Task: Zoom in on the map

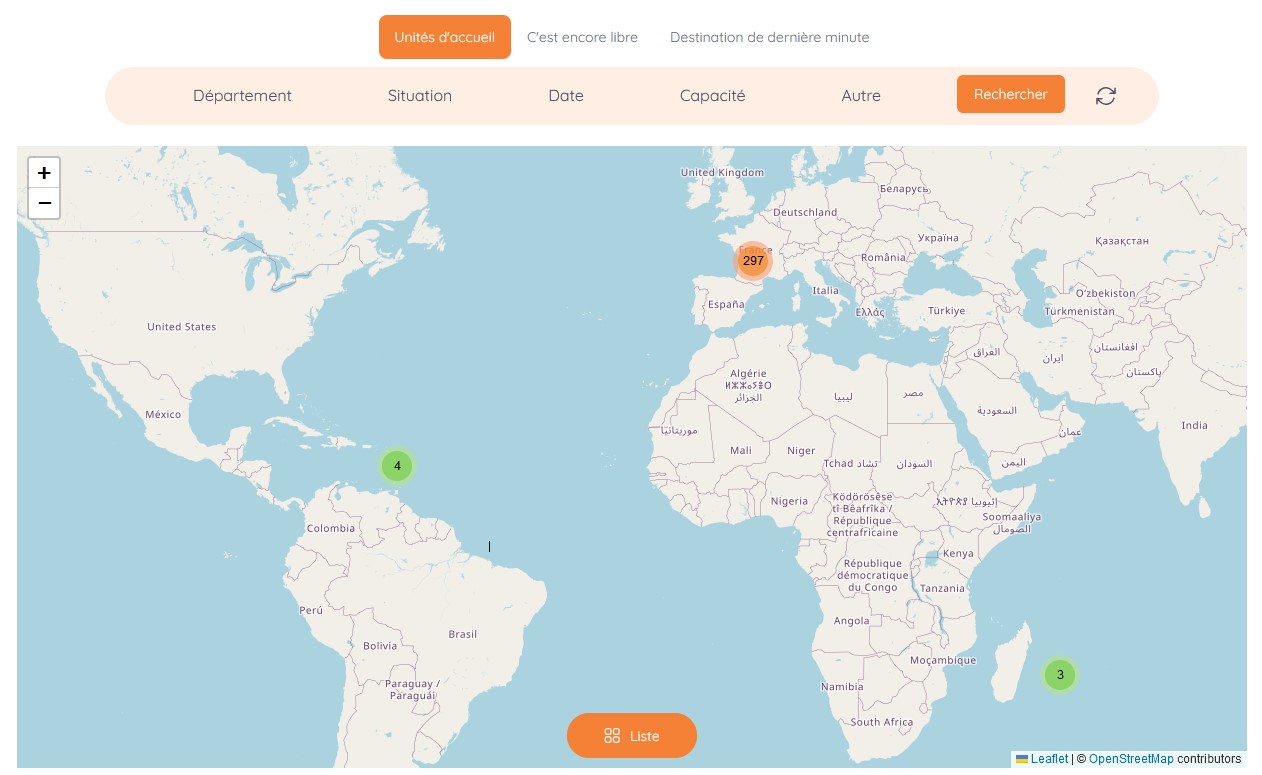Action: (44, 173)
